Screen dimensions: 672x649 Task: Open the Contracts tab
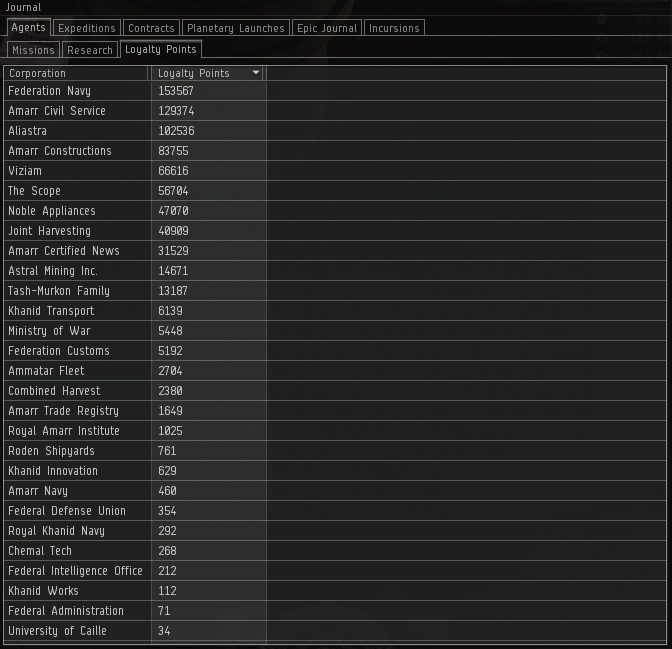pyautogui.click(x=151, y=28)
